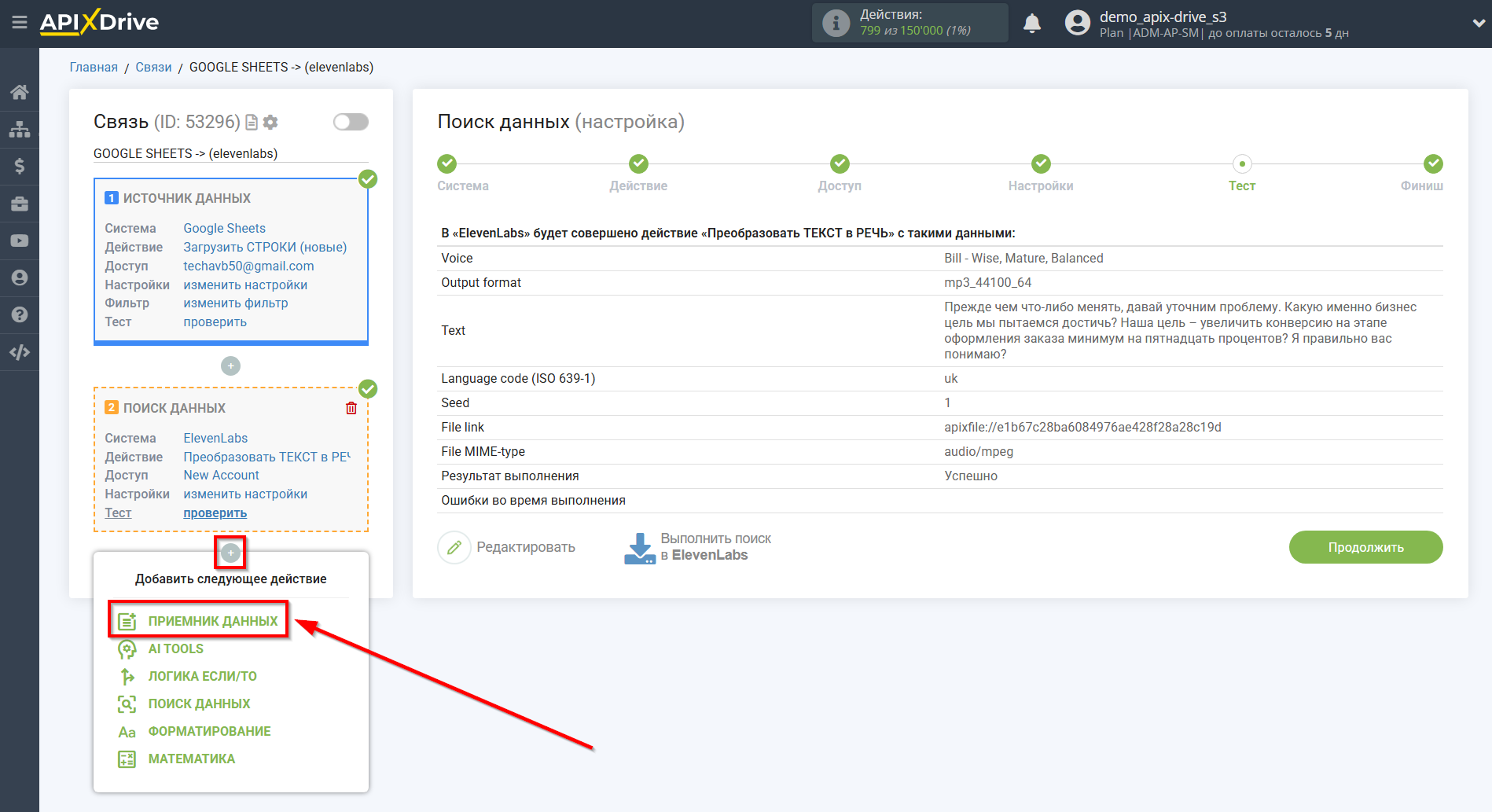
Task: Click the notifications bell icon
Action: pos(1031,24)
